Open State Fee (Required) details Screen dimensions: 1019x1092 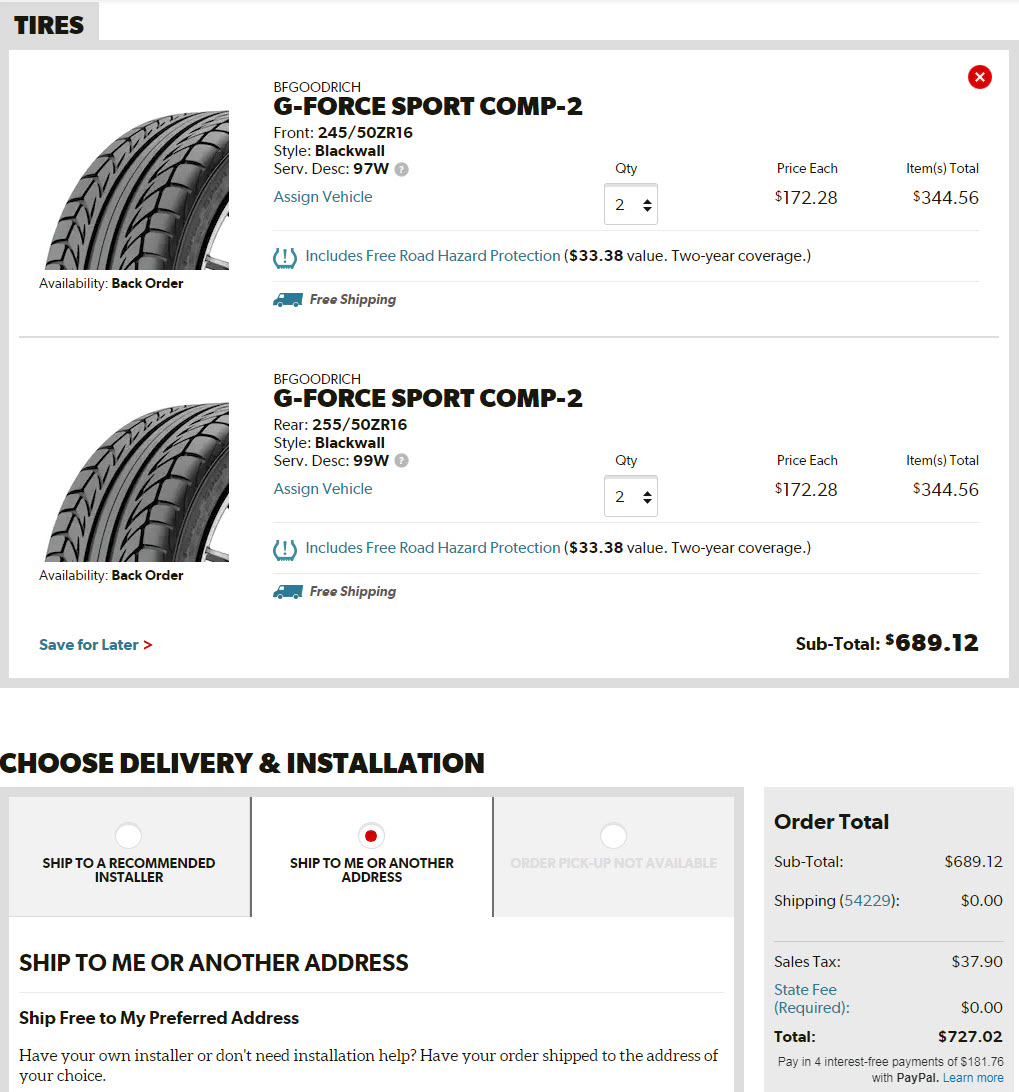[811, 999]
